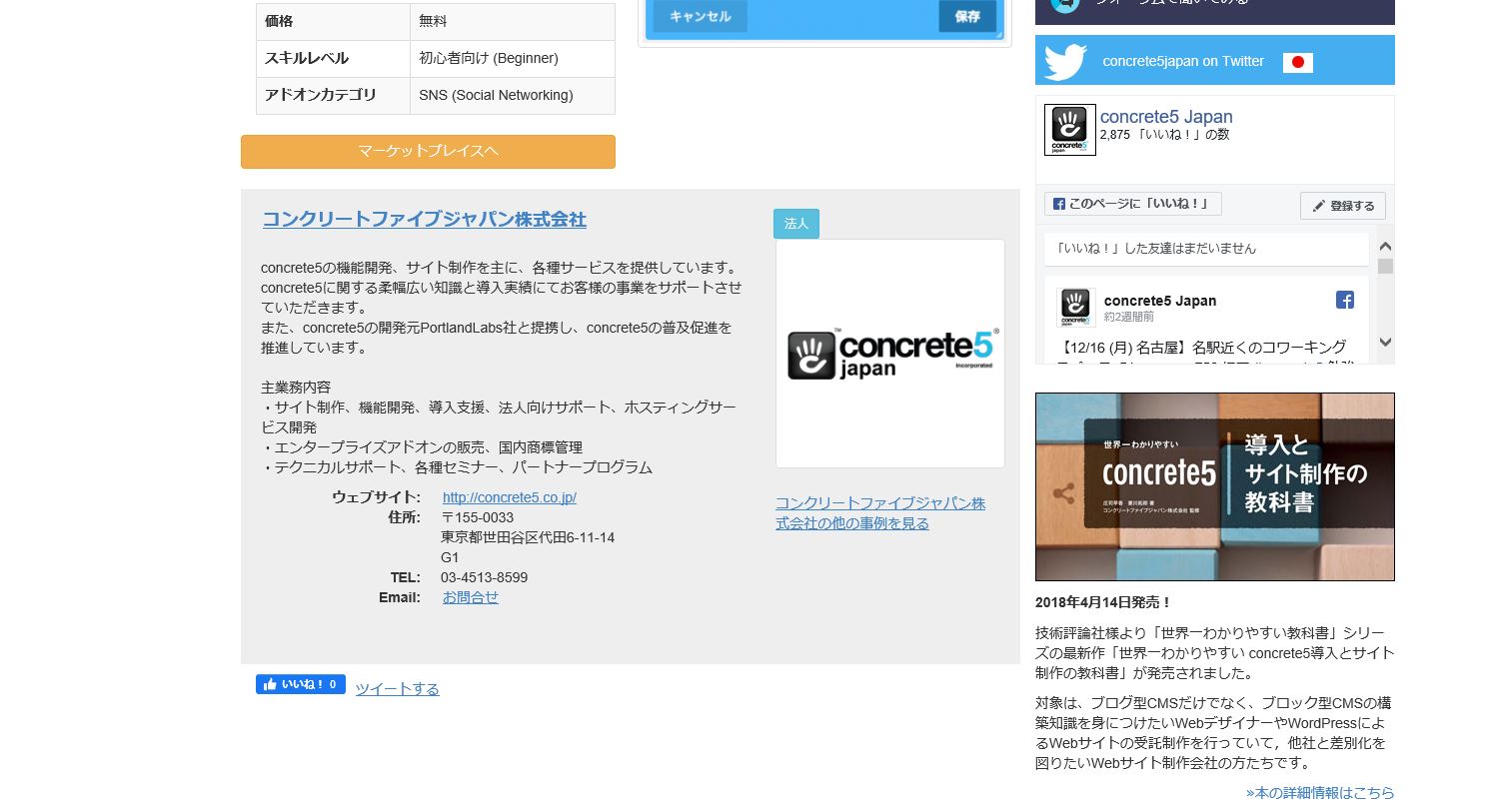Click the concrete5 japan logo image
Image resolution: width=1492 pixels, height=812 pixels.
coord(890,354)
